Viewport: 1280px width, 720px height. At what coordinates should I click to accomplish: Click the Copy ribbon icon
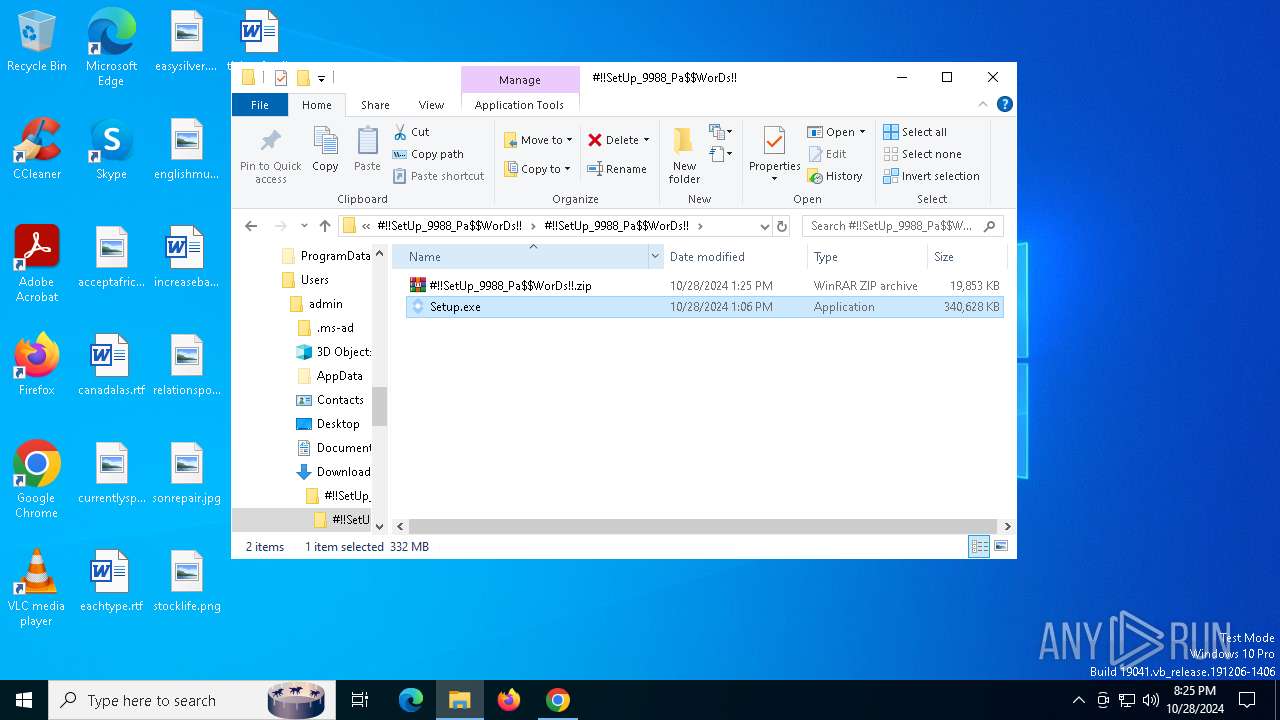[325, 149]
